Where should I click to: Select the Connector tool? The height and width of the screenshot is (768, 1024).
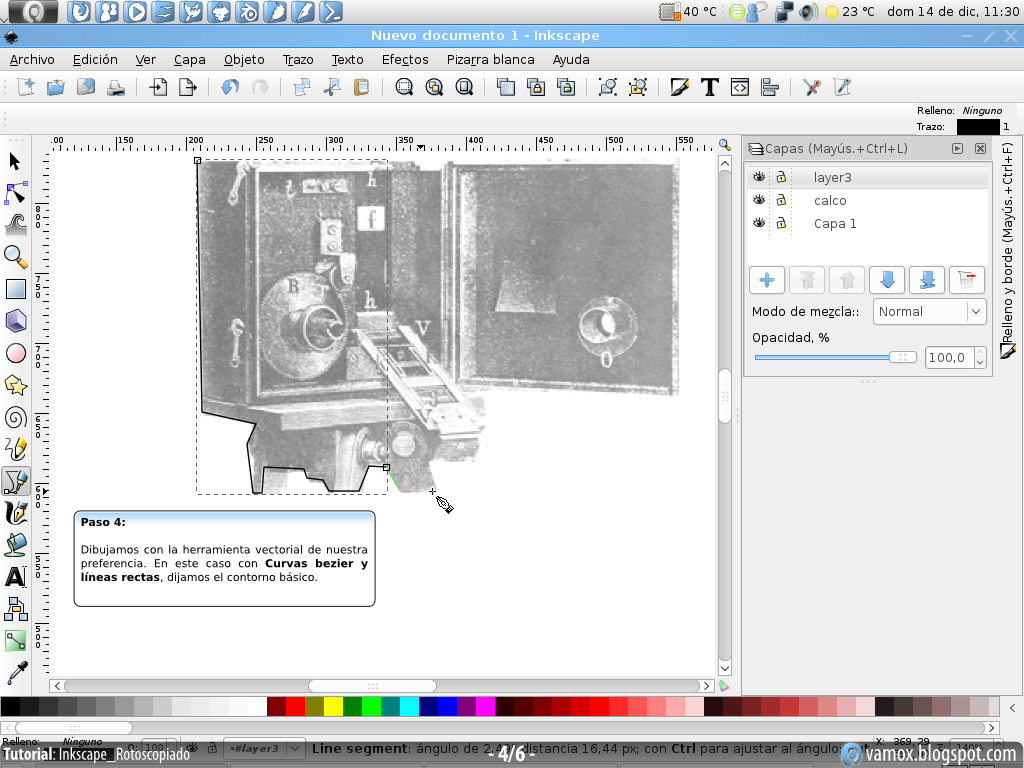(16, 609)
